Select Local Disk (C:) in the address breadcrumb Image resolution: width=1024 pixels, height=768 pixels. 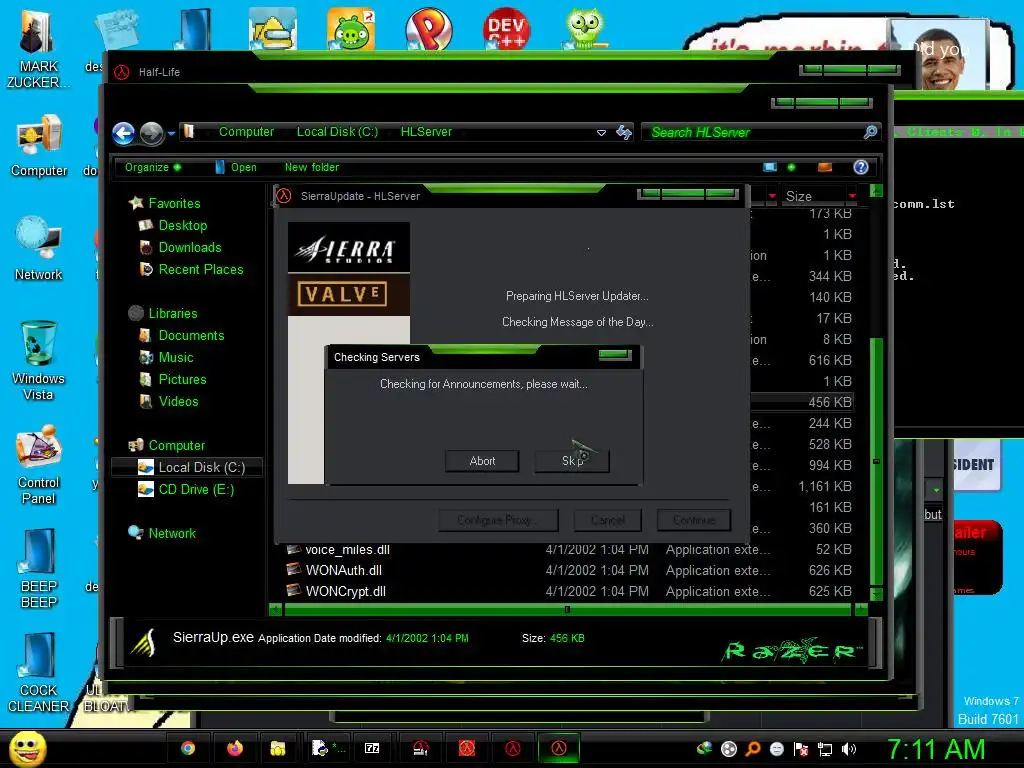[x=337, y=132]
